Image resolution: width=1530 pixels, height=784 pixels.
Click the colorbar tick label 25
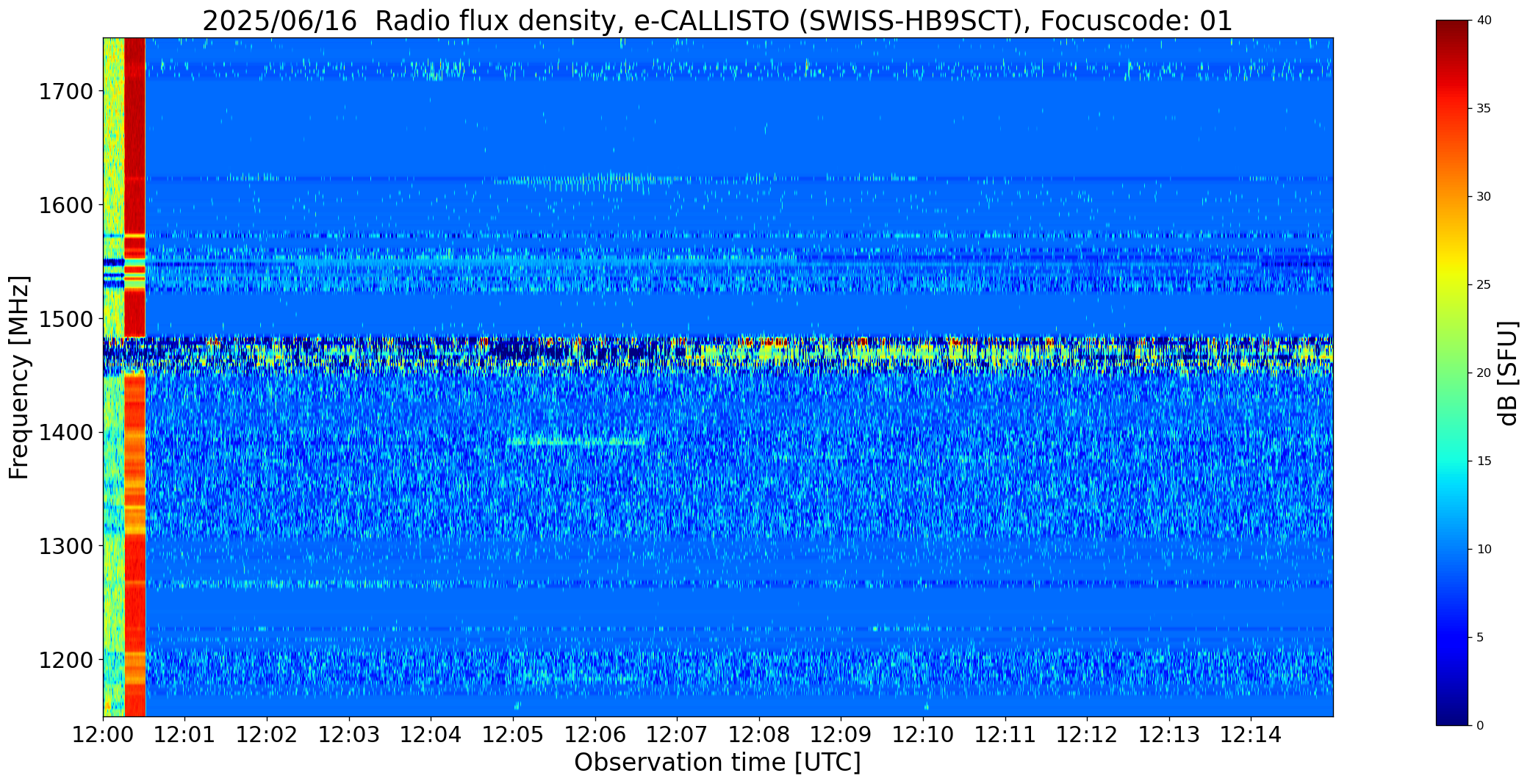pos(1484,285)
